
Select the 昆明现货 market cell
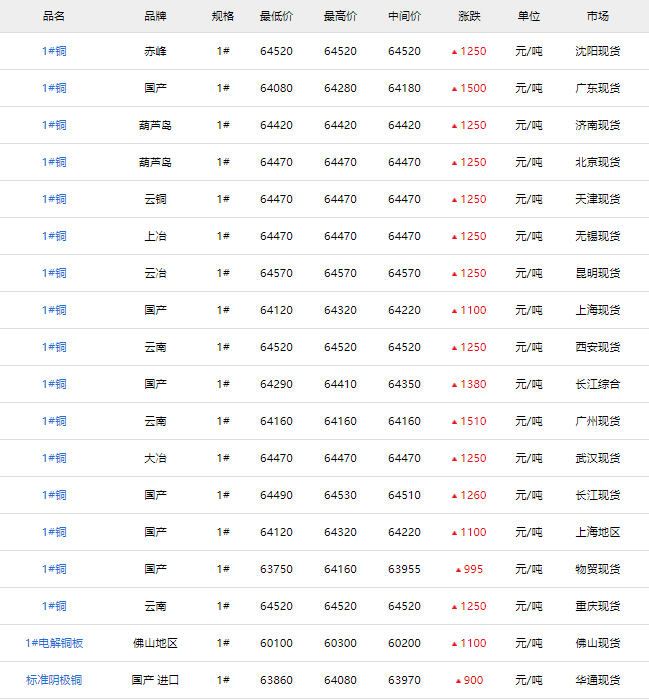pyautogui.click(x=598, y=273)
